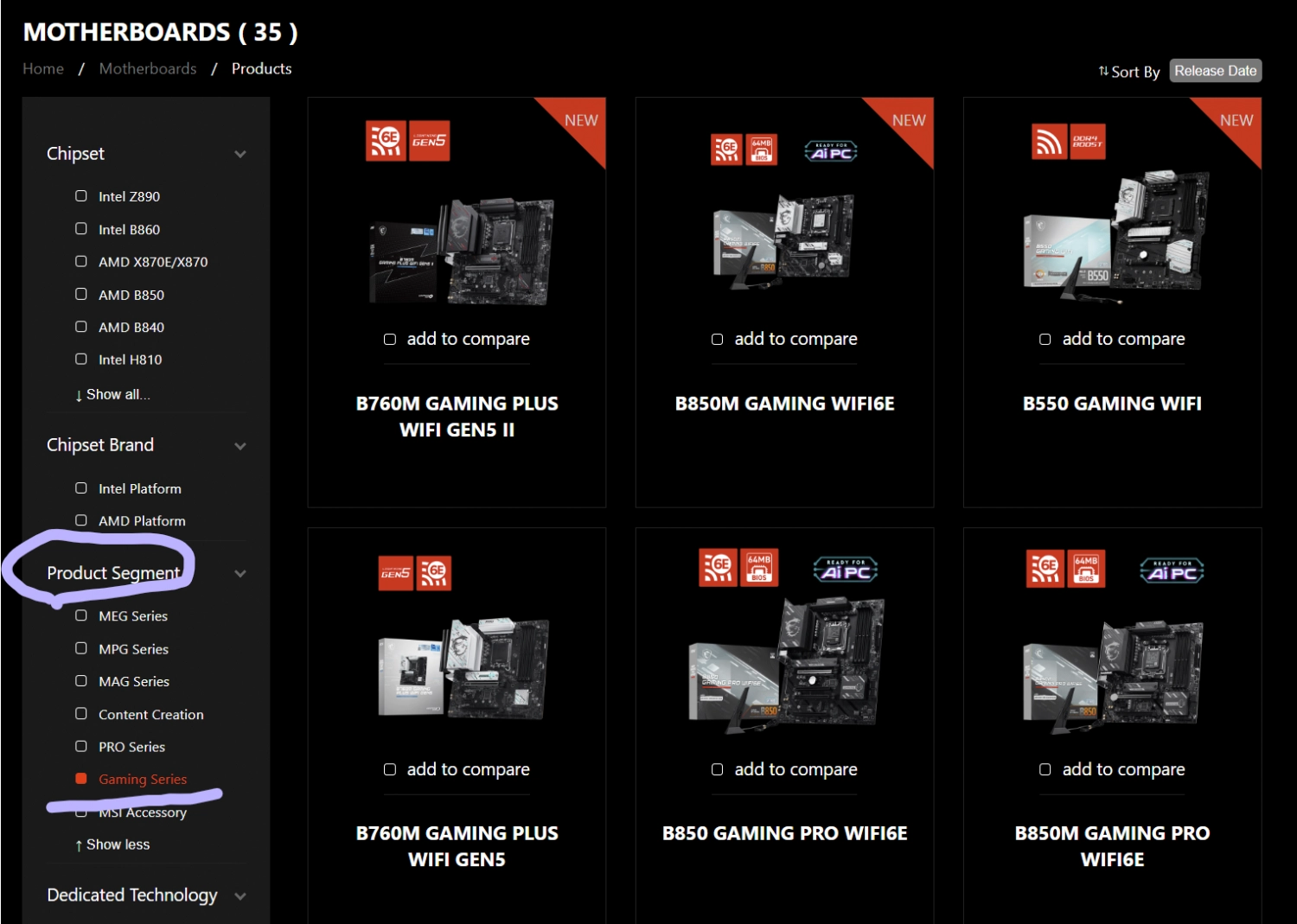Uncheck the Gaming Series filter
1297x924 pixels.
[81, 779]
